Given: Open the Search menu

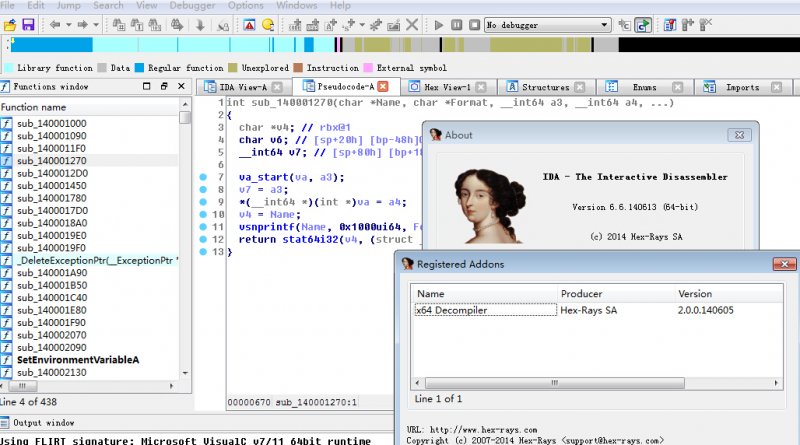Looking at the screenshot, I should tap(108, 6).
